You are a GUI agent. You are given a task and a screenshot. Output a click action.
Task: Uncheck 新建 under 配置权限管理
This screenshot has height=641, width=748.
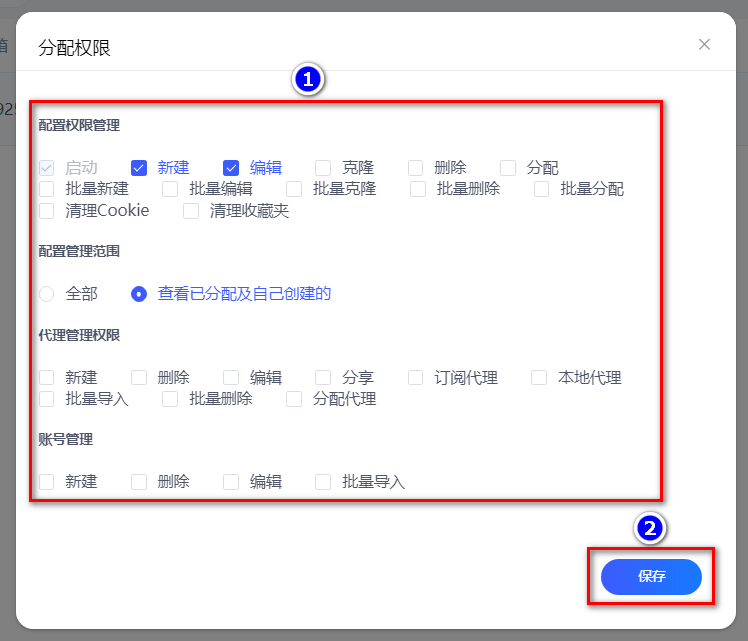point(139,168)
